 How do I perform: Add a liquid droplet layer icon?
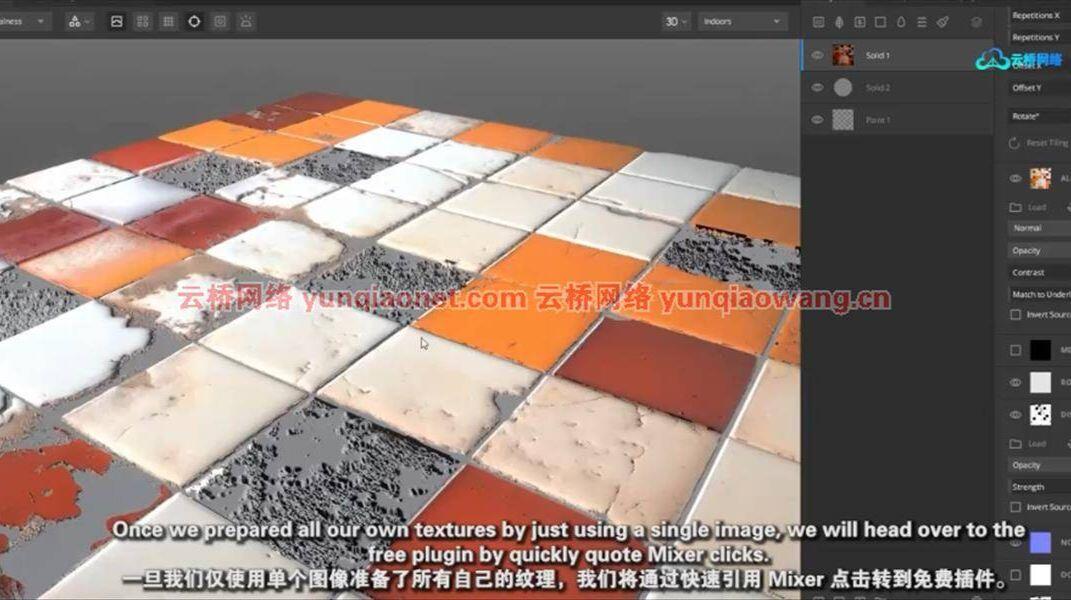click(x=901, y=22)
